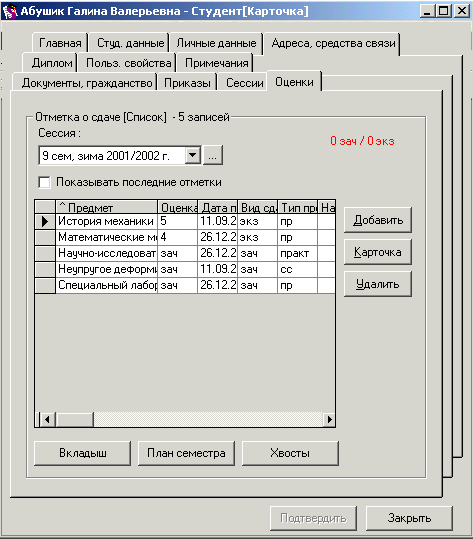Expand the Сессия dropdown list
Image resolution: width=473 pixels, height=539 pixels.
coord(193,155)
